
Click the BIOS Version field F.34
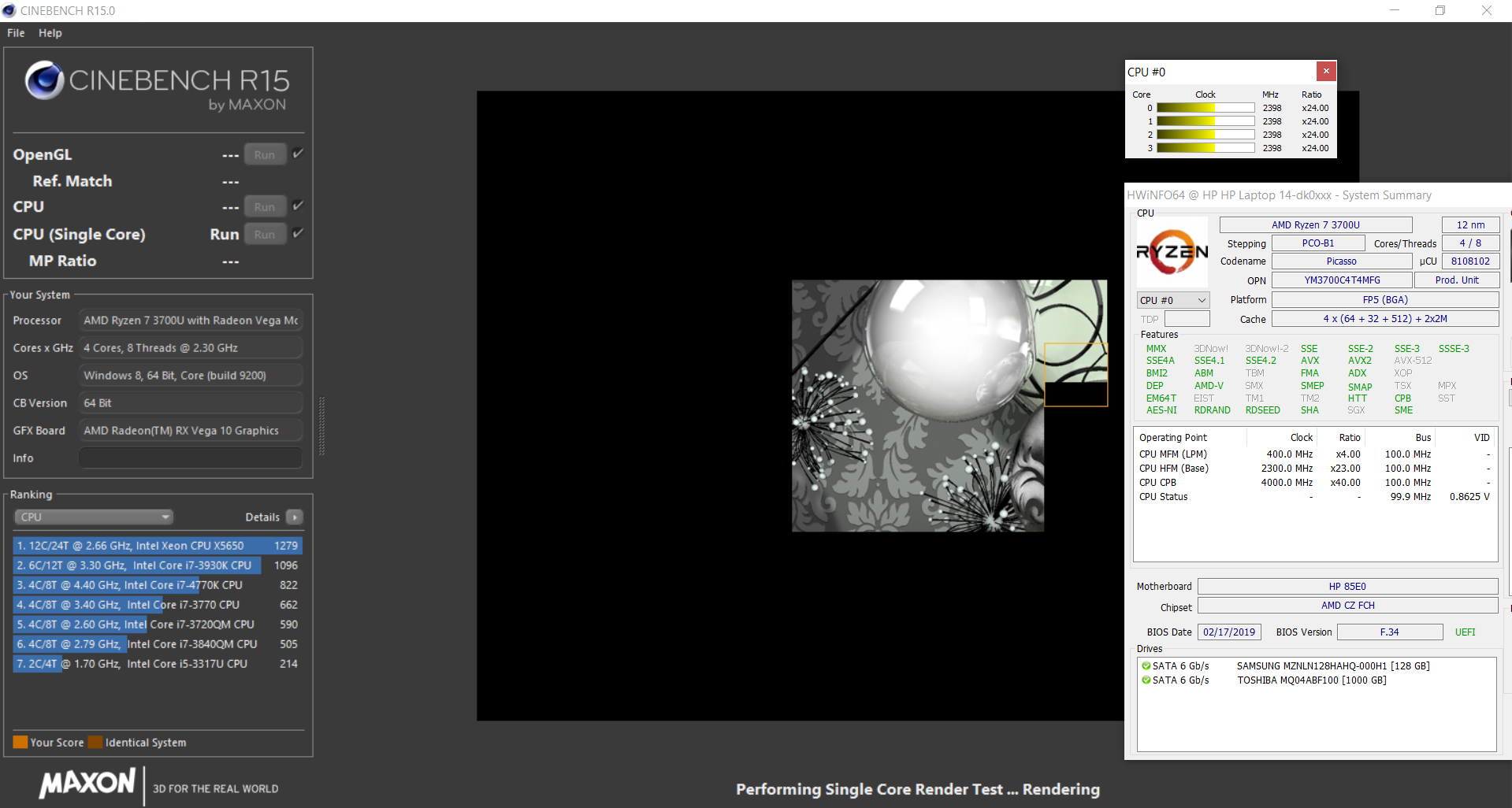coord(1390,632)
